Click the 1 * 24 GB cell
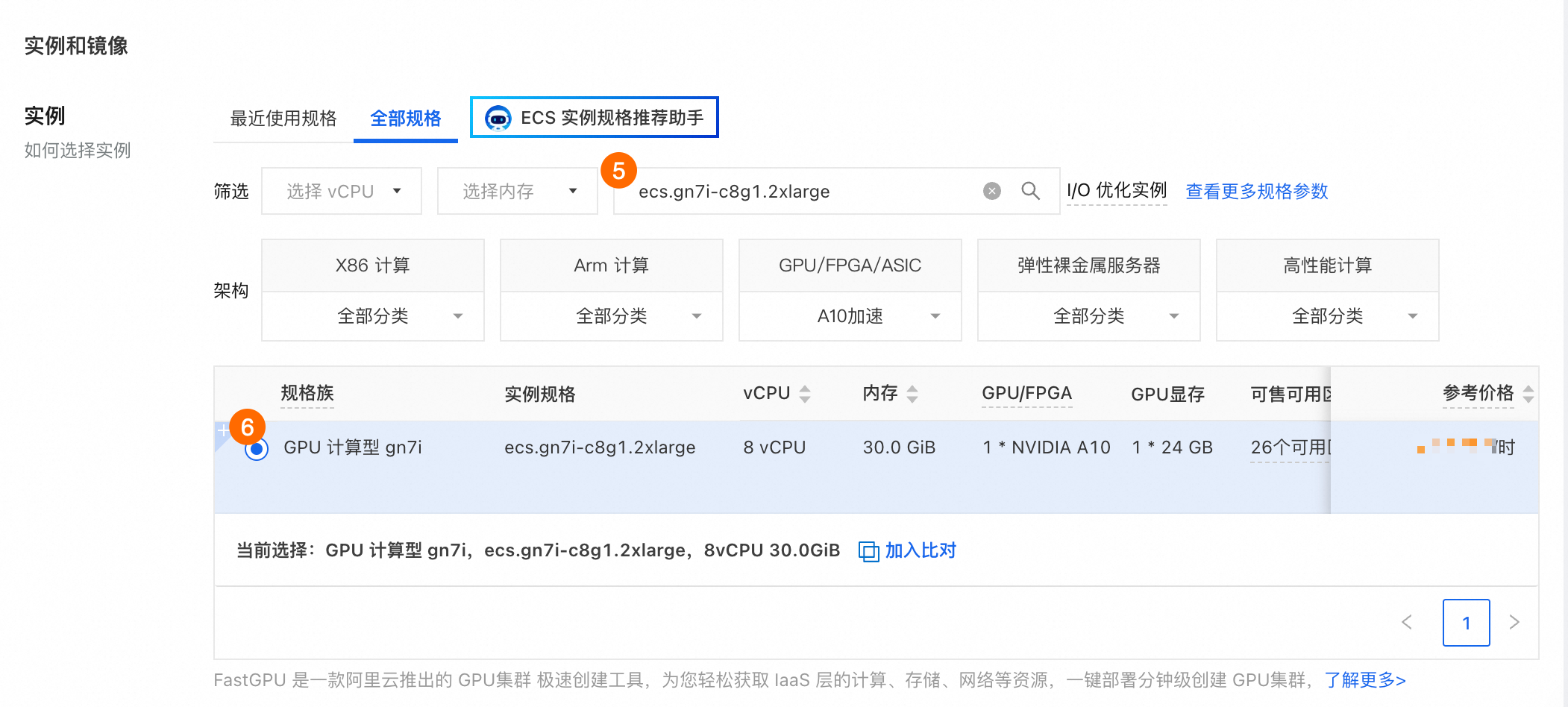This screenshot has height=707, width=1568. pyautogui.click(x=1172, y=447)
